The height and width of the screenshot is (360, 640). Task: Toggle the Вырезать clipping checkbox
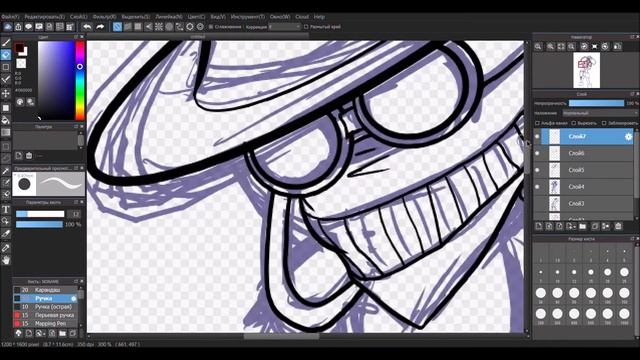574,123
